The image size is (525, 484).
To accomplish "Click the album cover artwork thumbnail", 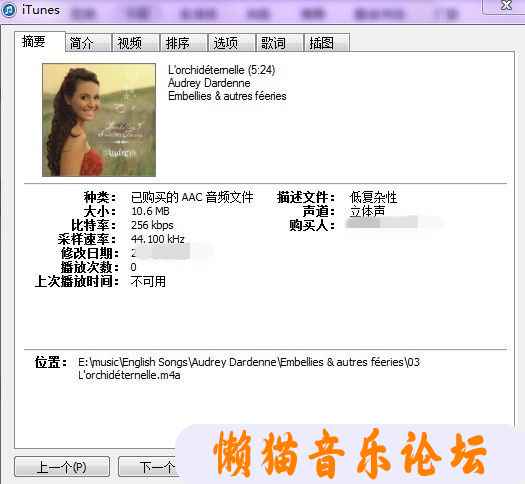I will (99, 120).
